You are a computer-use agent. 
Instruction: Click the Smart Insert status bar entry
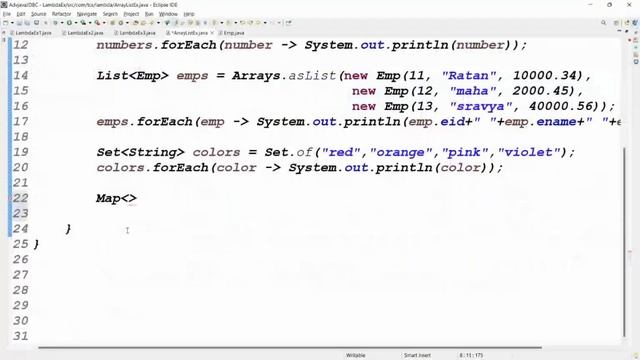point(417,355)
